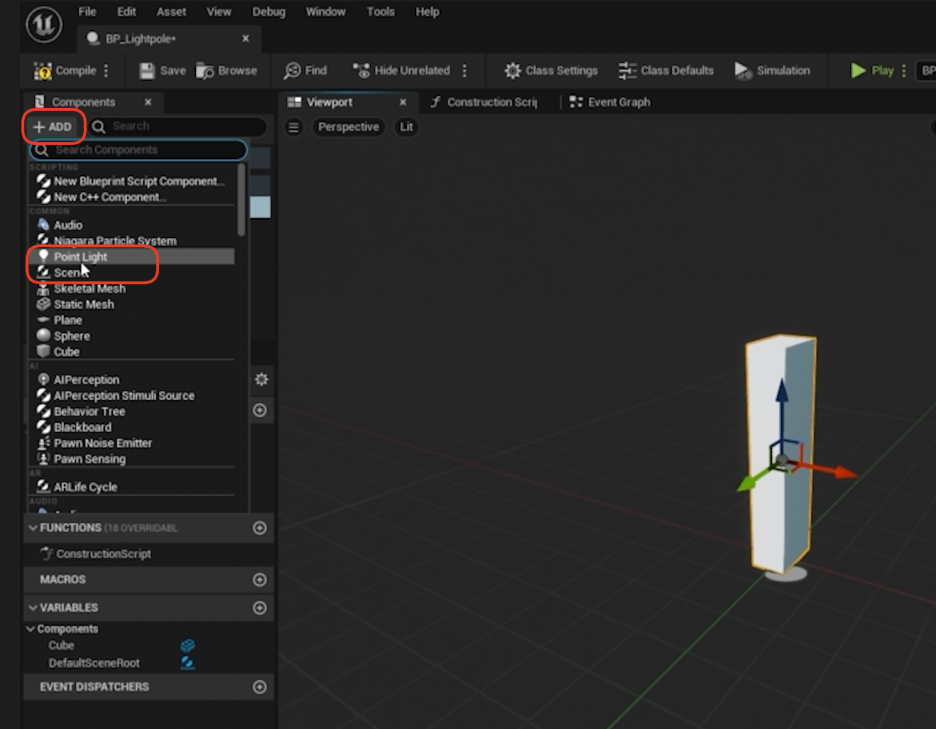Focus the components Search field
936x729 pixels.
[178, 126]
